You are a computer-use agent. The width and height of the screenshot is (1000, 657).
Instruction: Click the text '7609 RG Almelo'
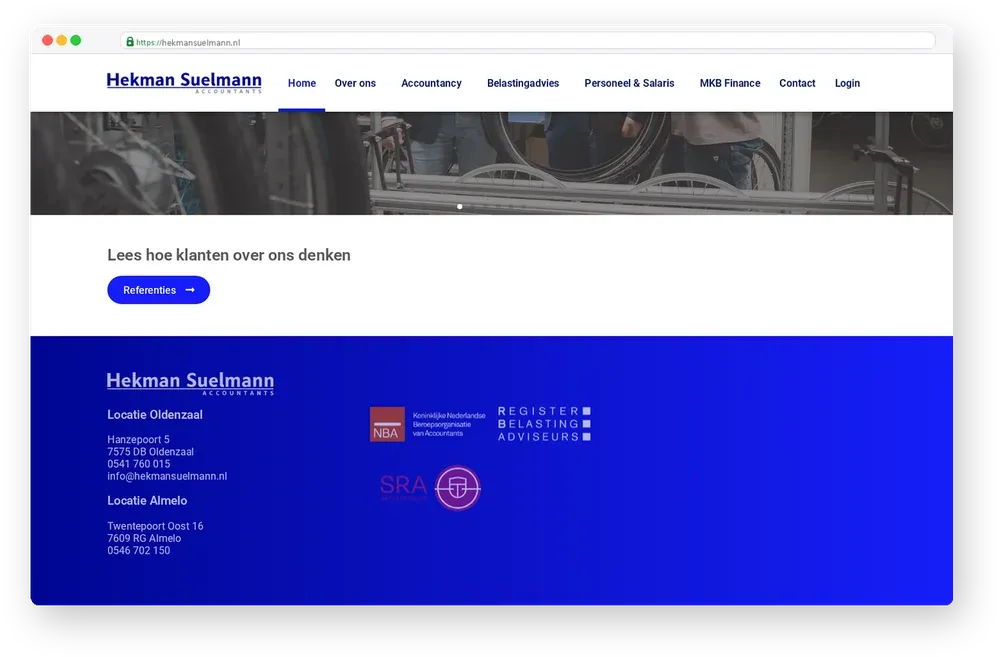coord(144,538)
